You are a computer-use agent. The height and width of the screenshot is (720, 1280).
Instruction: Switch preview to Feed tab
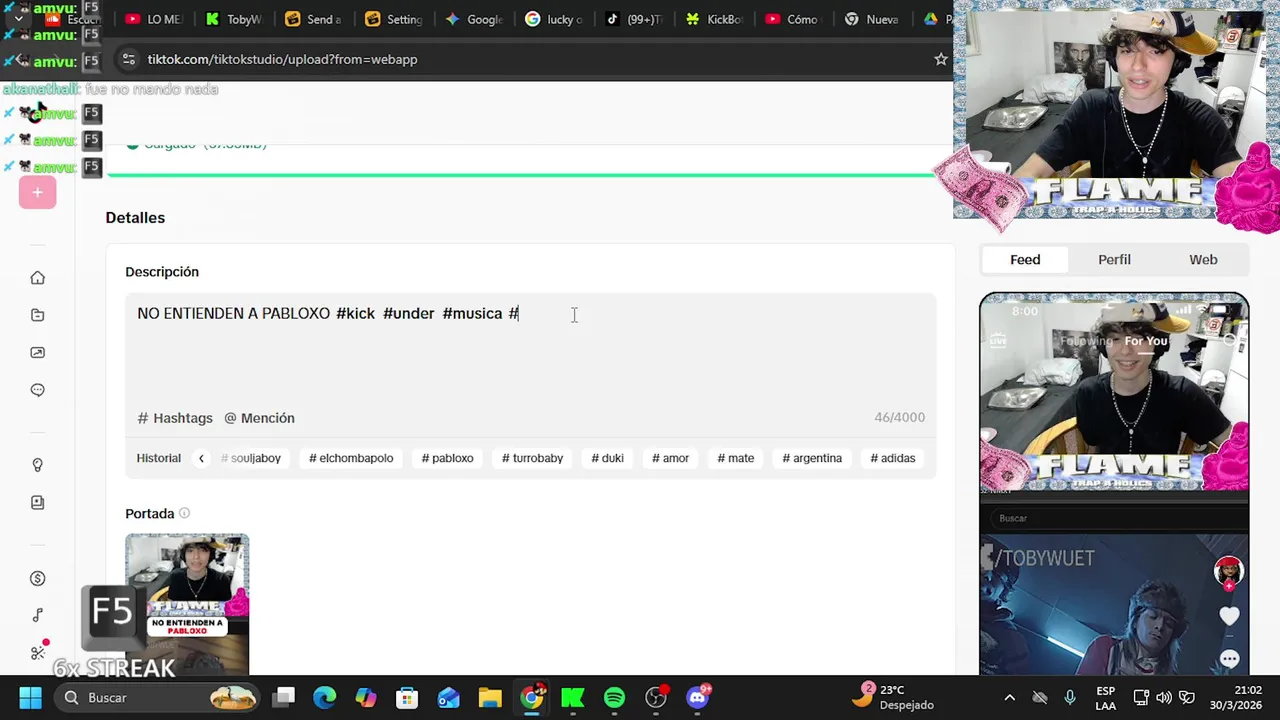coord(1025,259)
